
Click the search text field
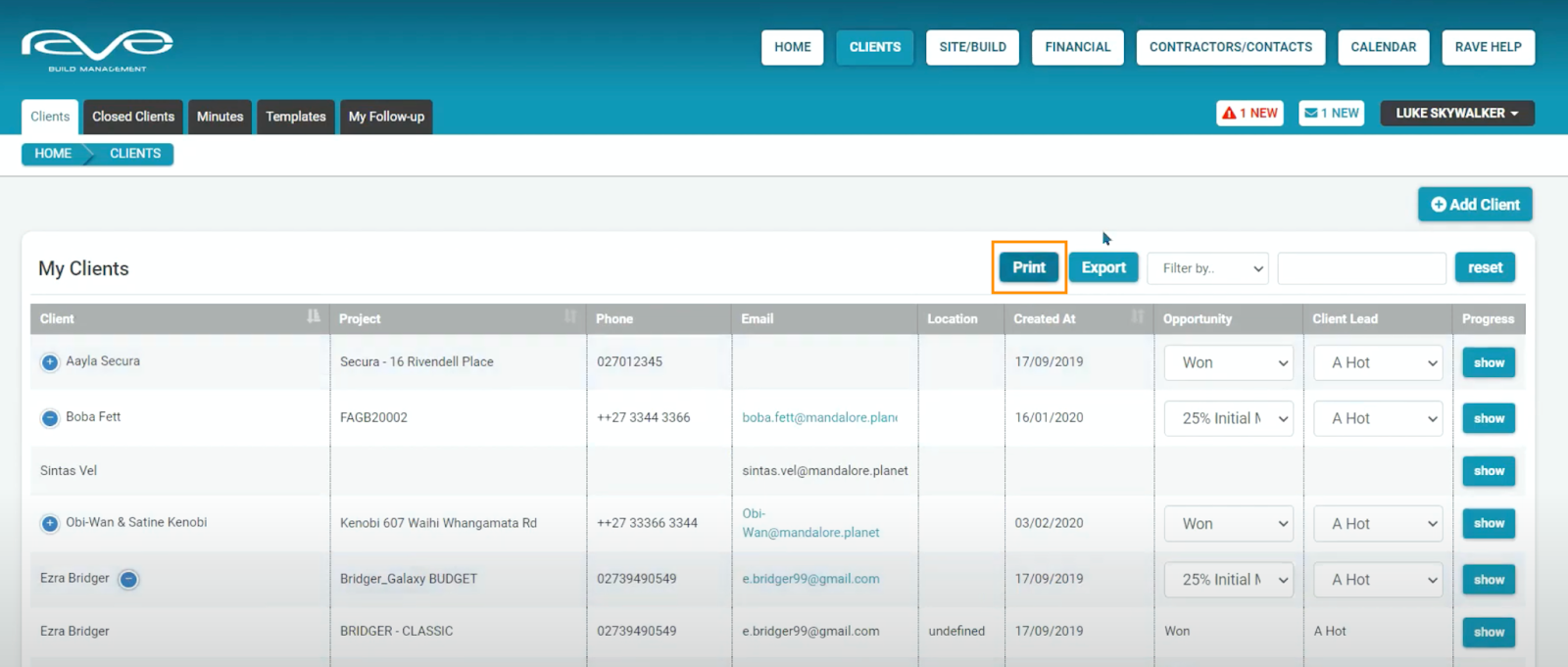pos(1361,268)
